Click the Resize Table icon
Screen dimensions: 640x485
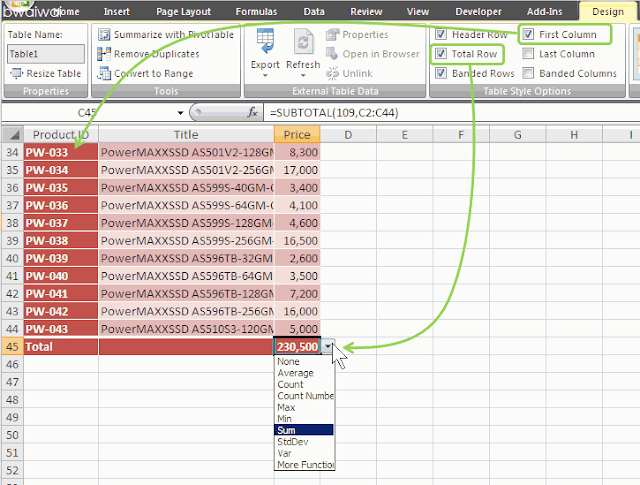16,73
